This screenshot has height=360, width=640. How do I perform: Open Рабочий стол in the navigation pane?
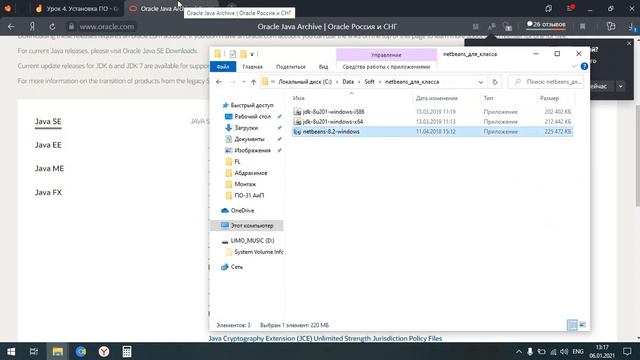[x=252, y=117]
